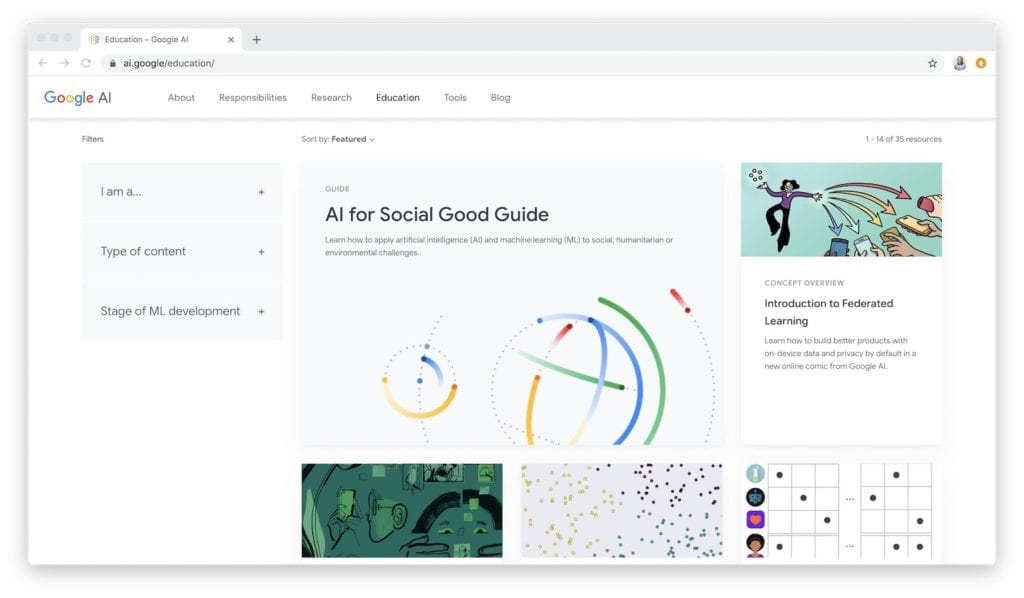Click the federated learning comic illustration
This screenshot has height=598, width=1024.
841,210
